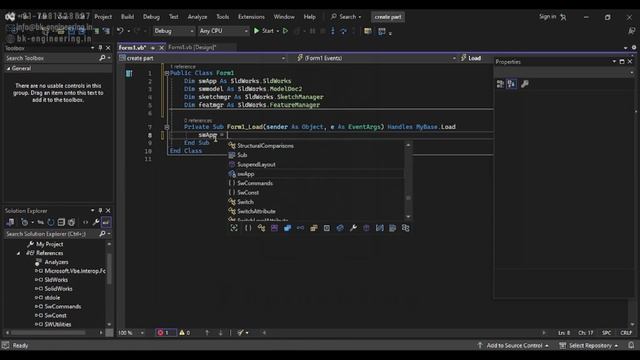The image size is (640, 360).
Task: Select stdole reference
Action: pos(52,298)
